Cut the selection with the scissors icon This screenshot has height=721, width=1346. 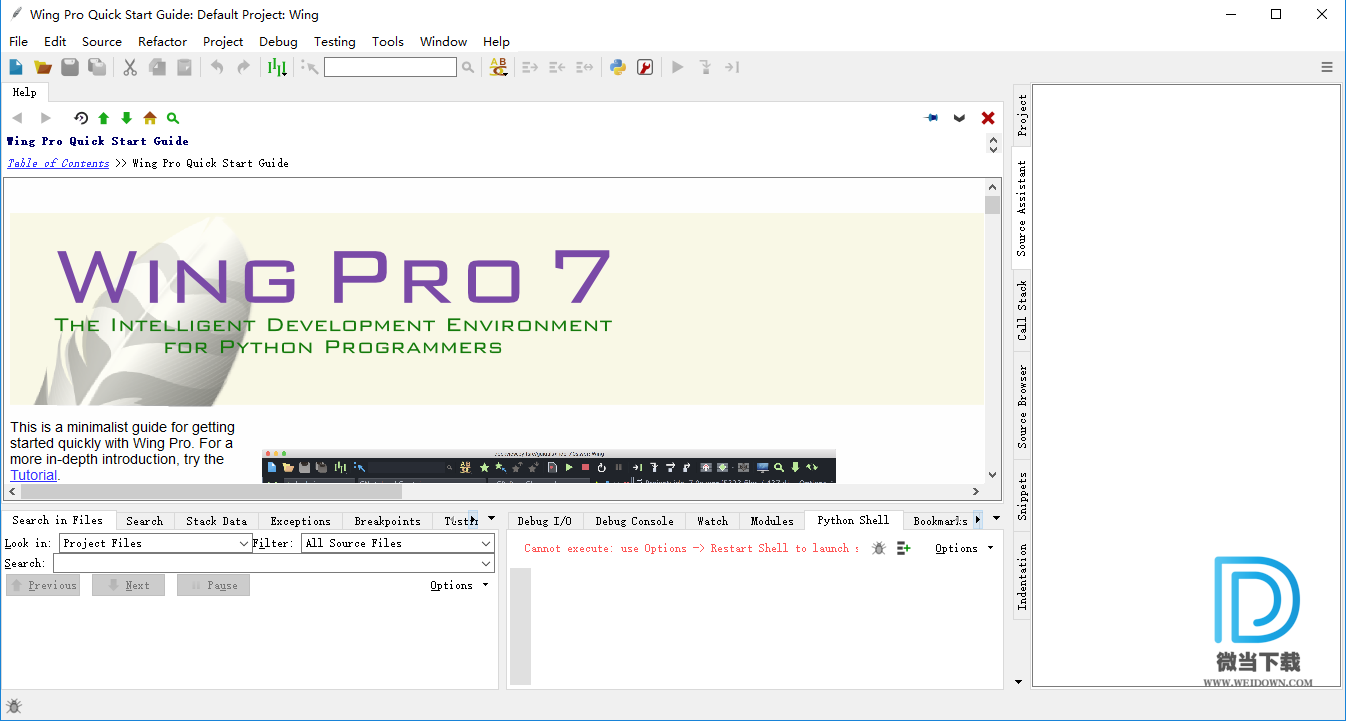point(130,67)
